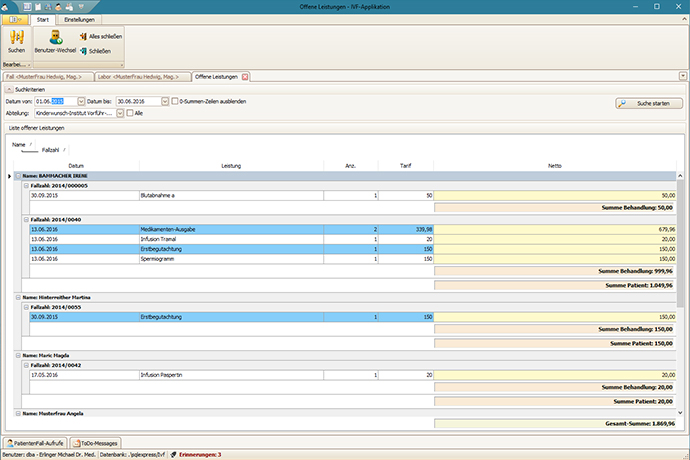The image size is (690, 460).
Task: Click the clipboard icon in quick access toolbar
Action: click(x=38, y=7)
